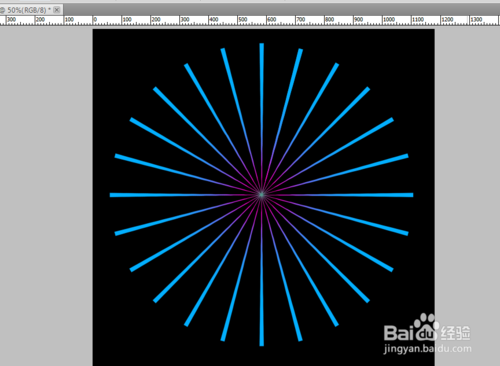Click the 0 mark on horizontal ruler
The width and height of the screenshot is (500, 366).
click(95, 20)
